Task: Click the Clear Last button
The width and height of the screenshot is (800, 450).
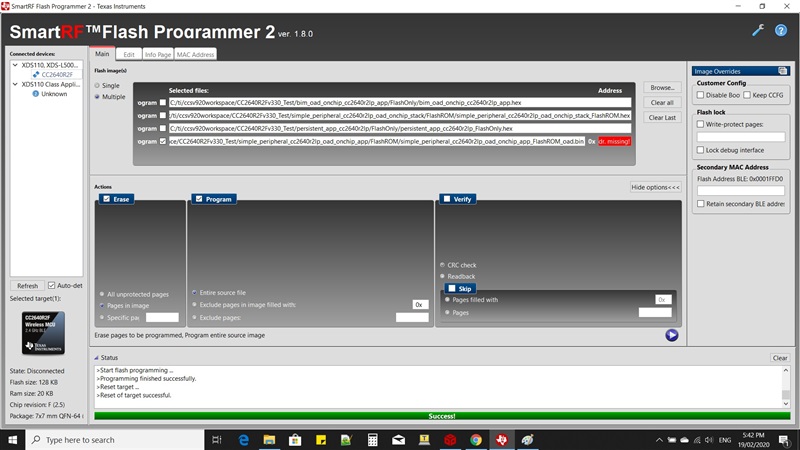Action: point(662,117)
